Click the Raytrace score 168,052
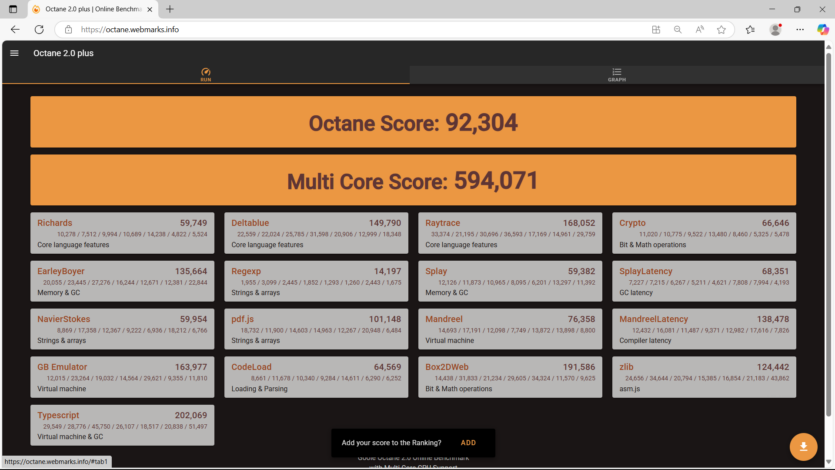The width and height of the screenshot is (835, 470). (579, 223)
